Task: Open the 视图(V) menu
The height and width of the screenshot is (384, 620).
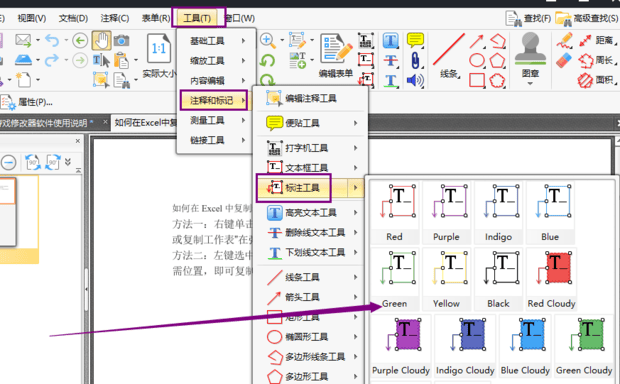Action: click(32, 18)
